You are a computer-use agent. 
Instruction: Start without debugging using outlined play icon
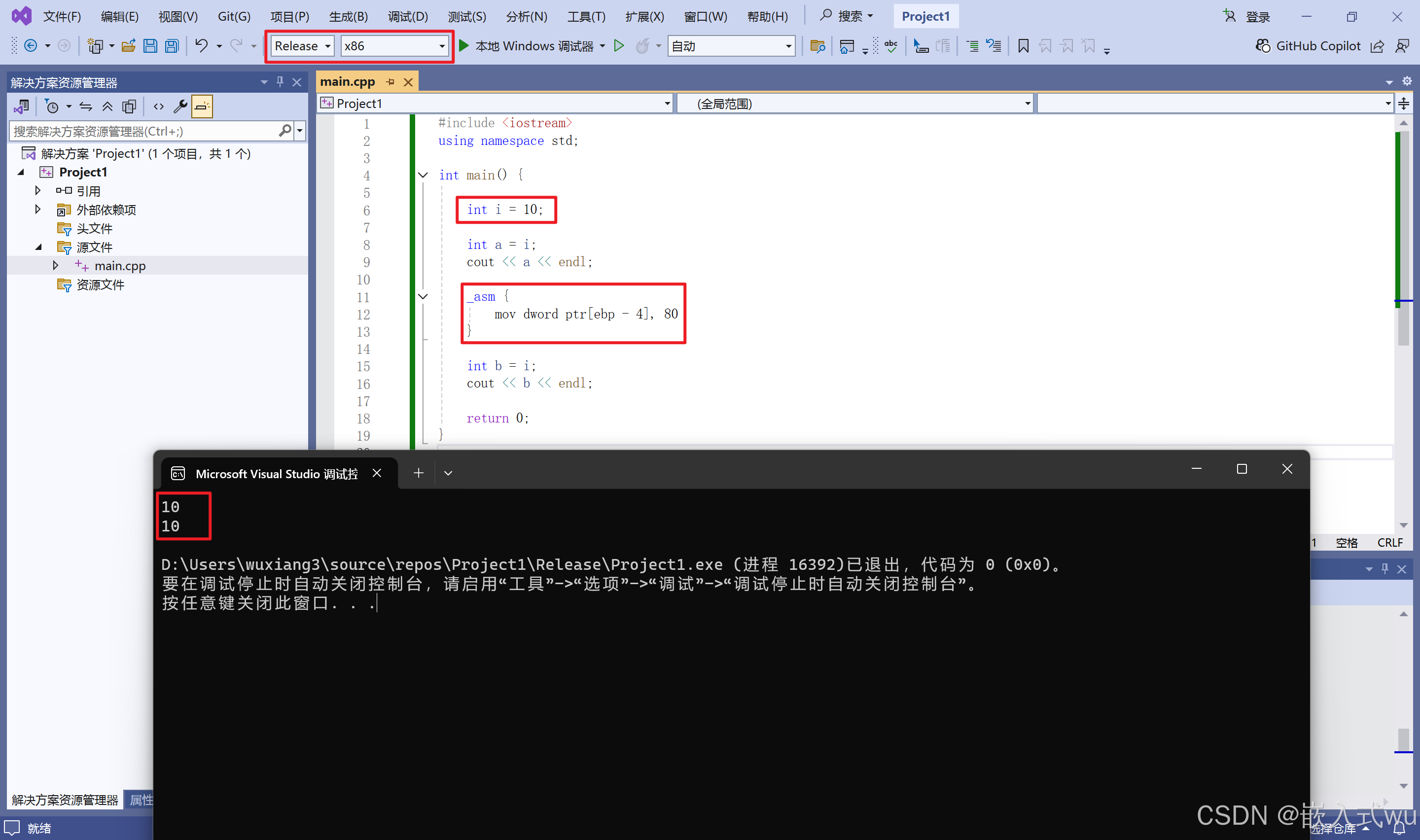pos(619,46)
